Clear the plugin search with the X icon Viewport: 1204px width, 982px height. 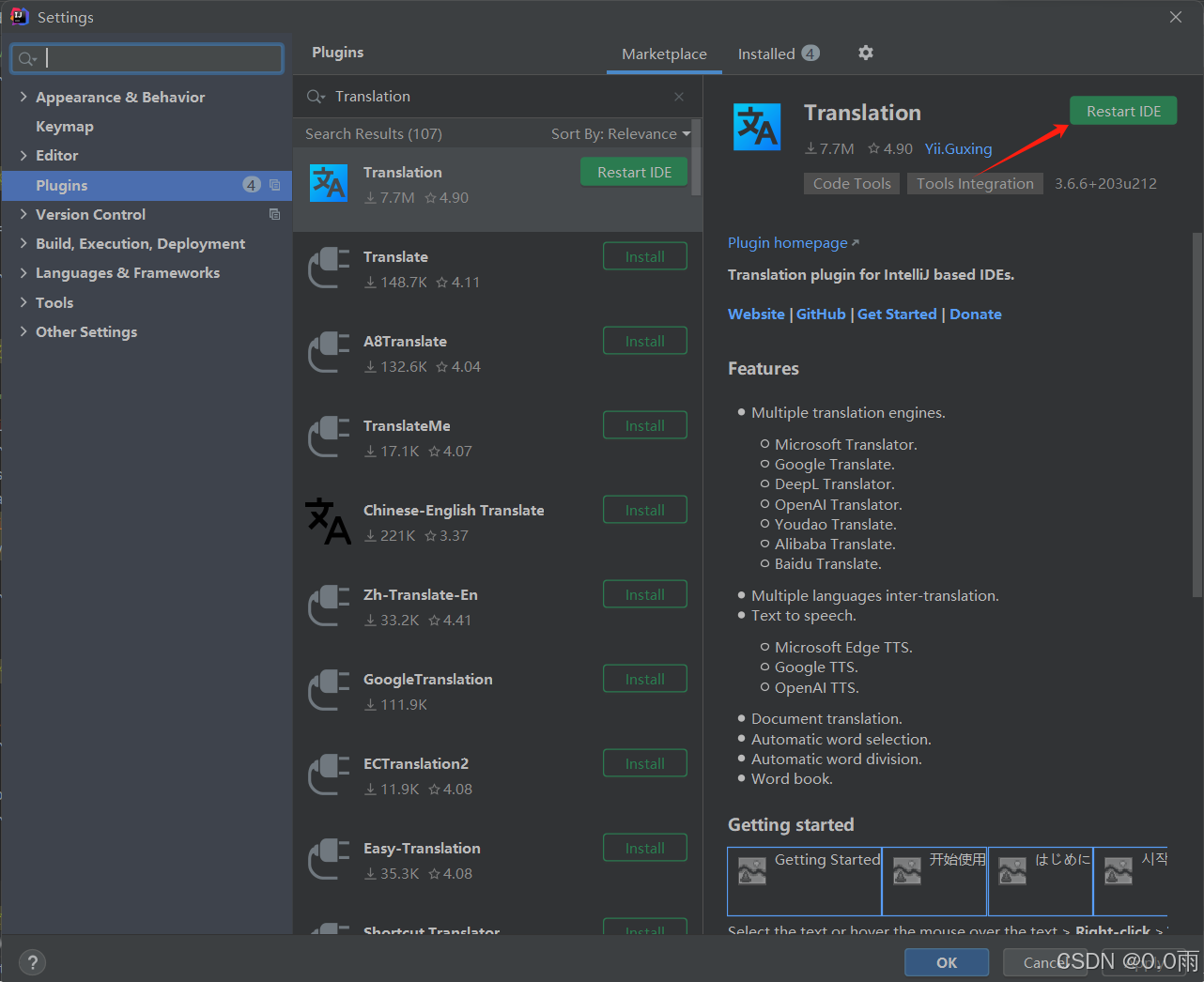point(679,97)
